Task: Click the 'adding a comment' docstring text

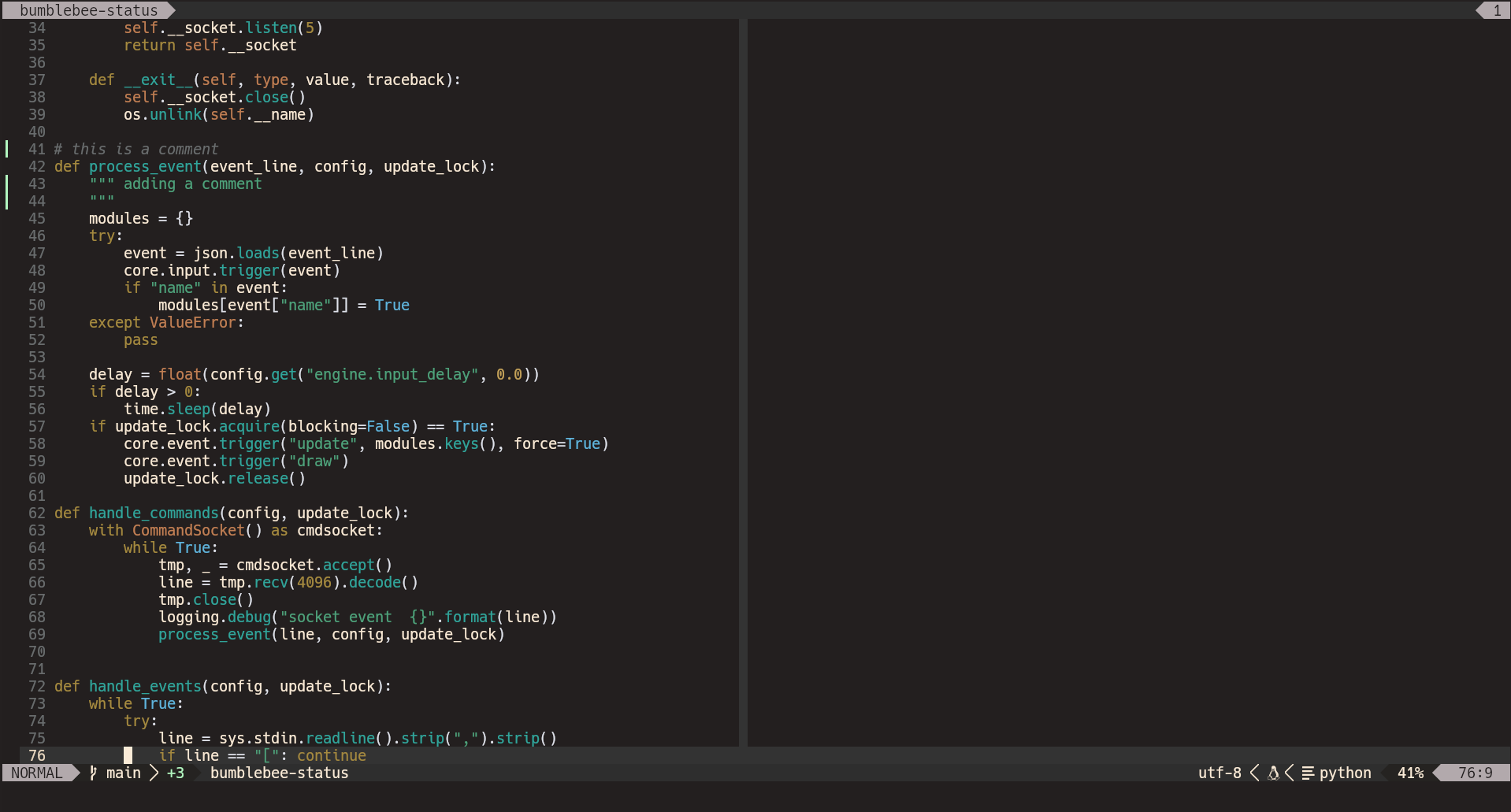Action: (x=192, y=184)
